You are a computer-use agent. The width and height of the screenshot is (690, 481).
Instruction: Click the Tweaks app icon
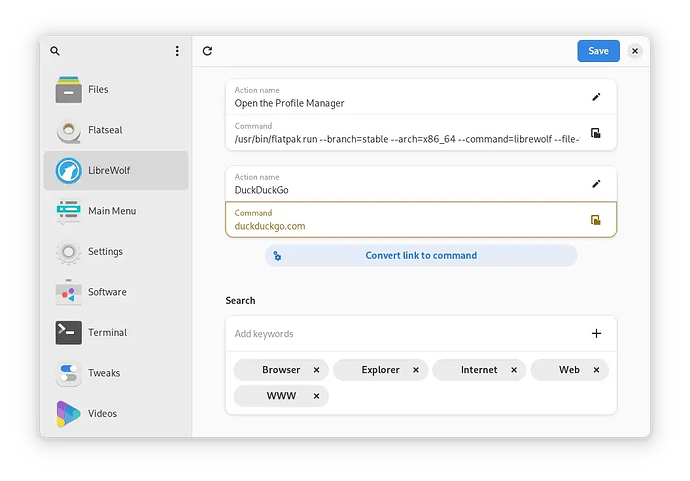68,373
